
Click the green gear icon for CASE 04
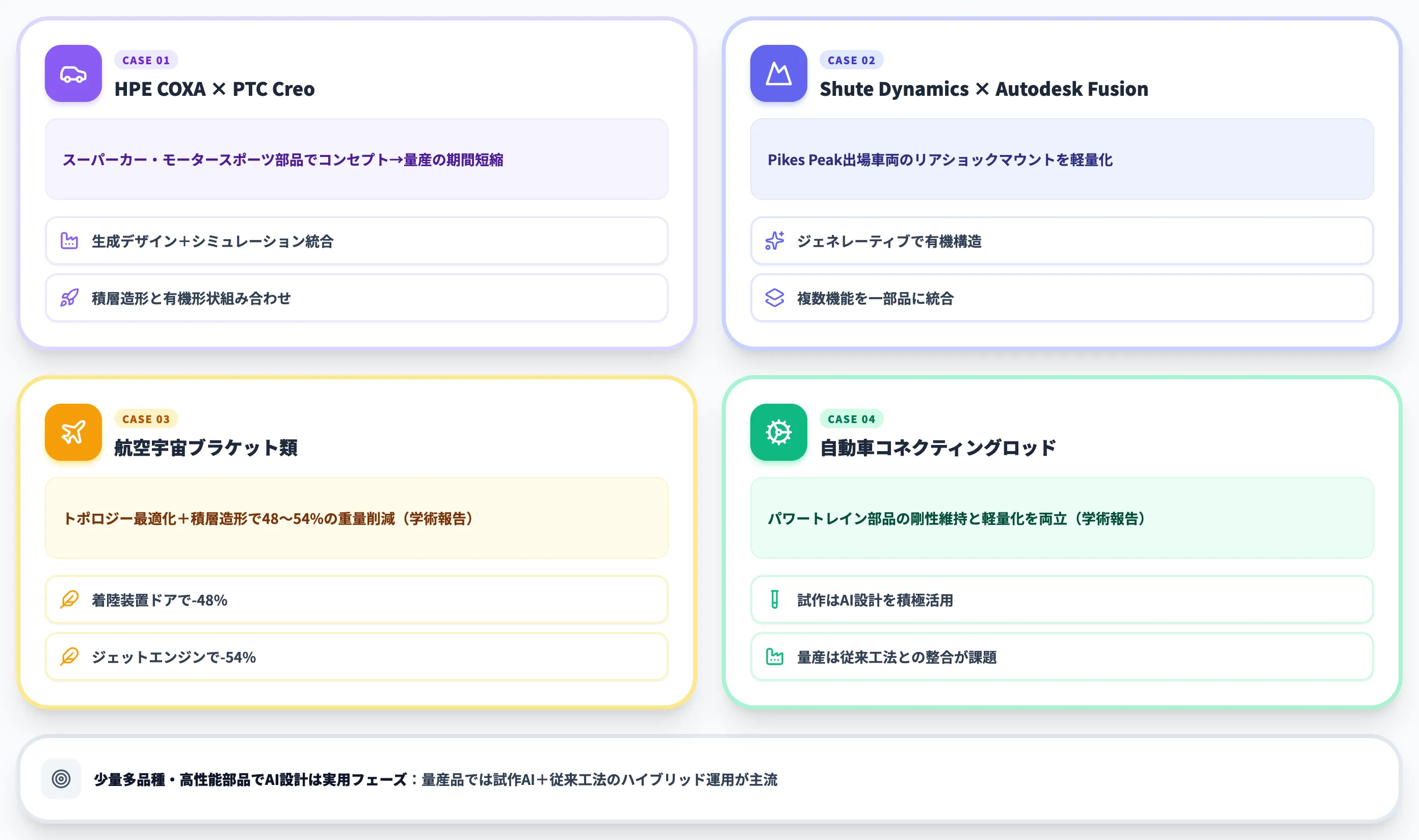[x=778, y=432]
